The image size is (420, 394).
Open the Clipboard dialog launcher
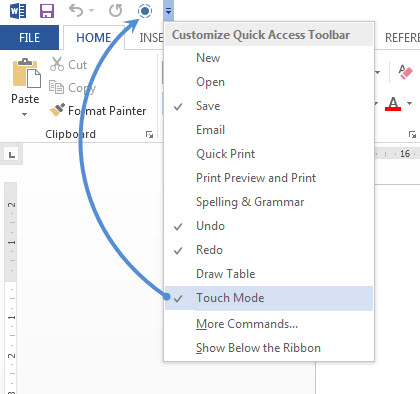tap(149, 134)
